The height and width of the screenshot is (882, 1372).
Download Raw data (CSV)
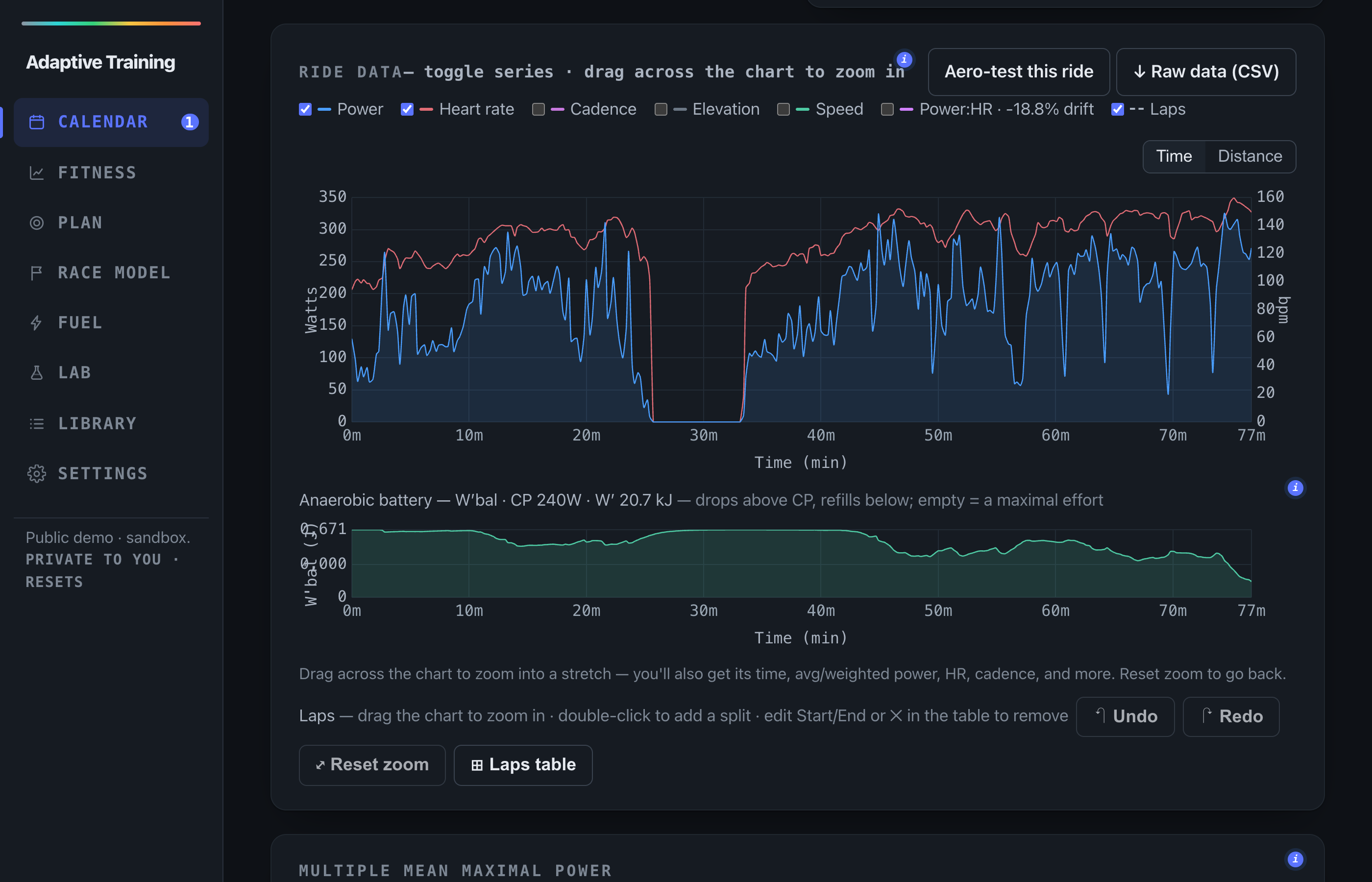[x=1206, y=72]
